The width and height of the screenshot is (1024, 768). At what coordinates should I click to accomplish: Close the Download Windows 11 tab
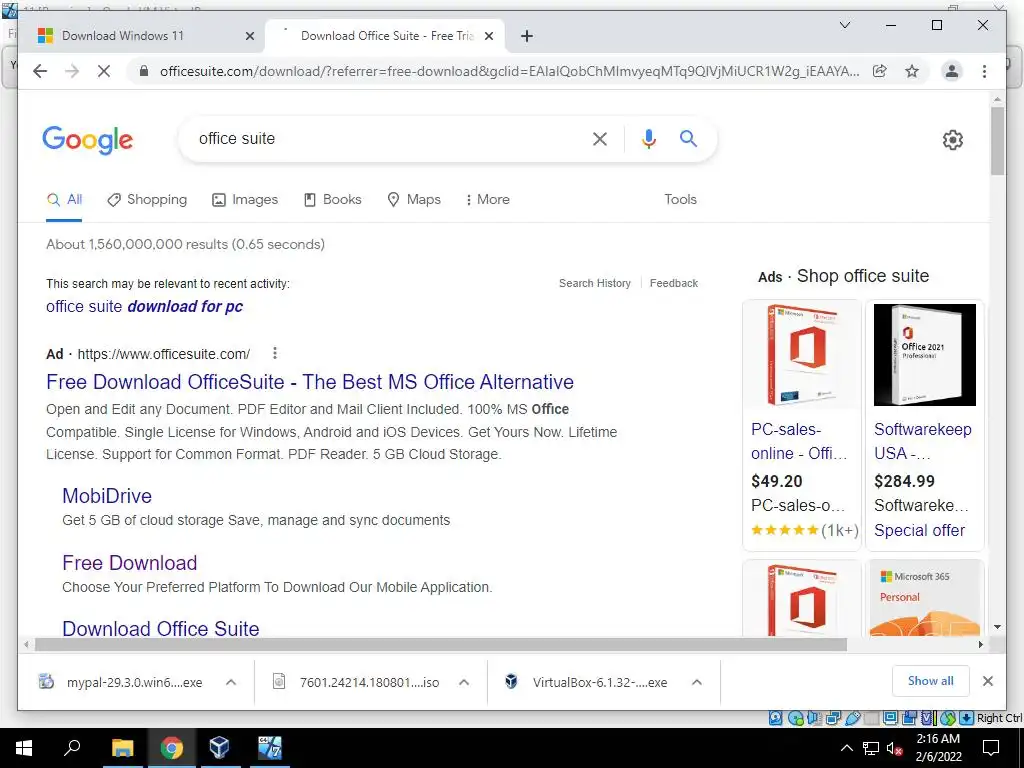(x=249, y=36)
